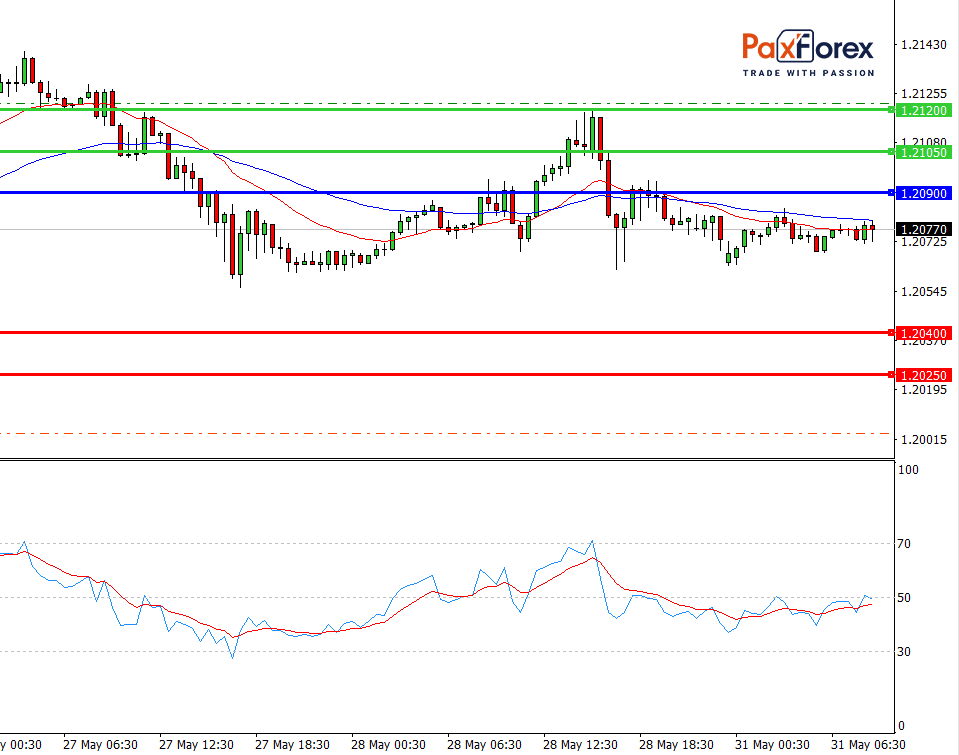
Task: Click the 28 May 18:30 time label
Action: tap(676, 745)
